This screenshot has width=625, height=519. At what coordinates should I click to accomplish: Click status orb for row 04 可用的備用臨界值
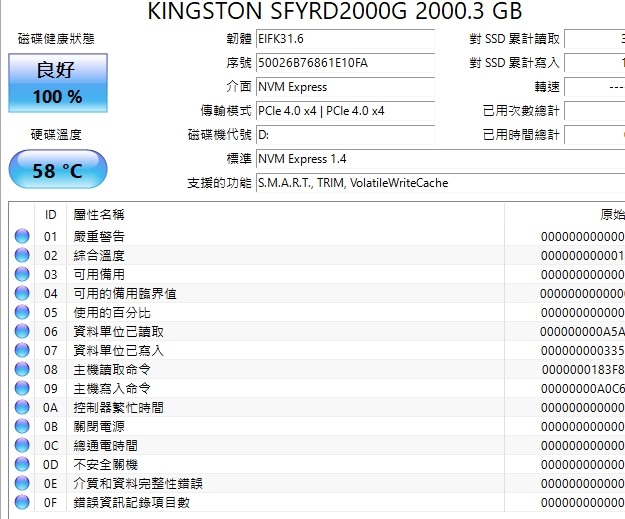coord(22,293)
